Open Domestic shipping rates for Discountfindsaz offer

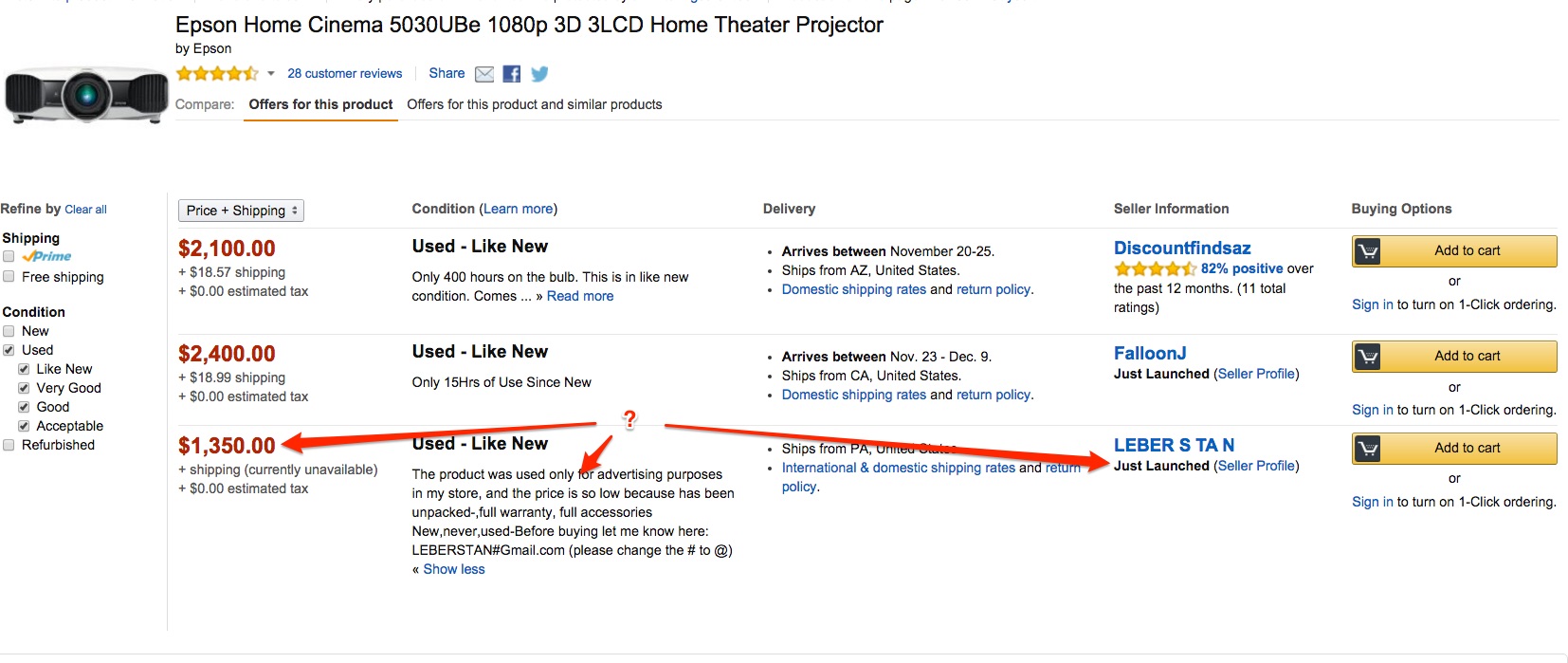tap(854, 289)
